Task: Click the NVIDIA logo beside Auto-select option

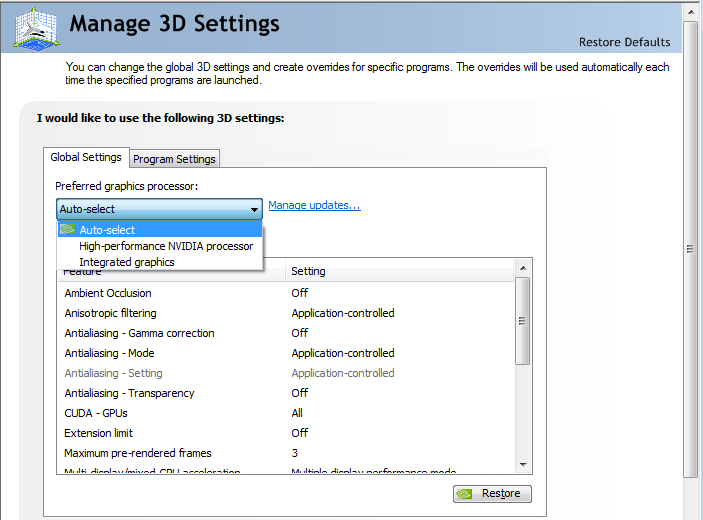Action: pyautogui.click(x=68, y=230)
